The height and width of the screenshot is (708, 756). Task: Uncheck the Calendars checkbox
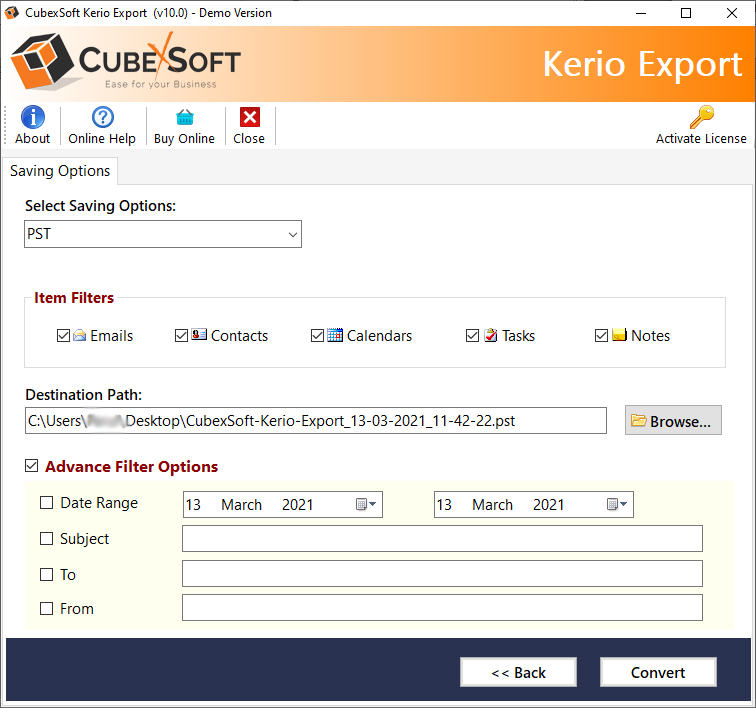point(317,335)
